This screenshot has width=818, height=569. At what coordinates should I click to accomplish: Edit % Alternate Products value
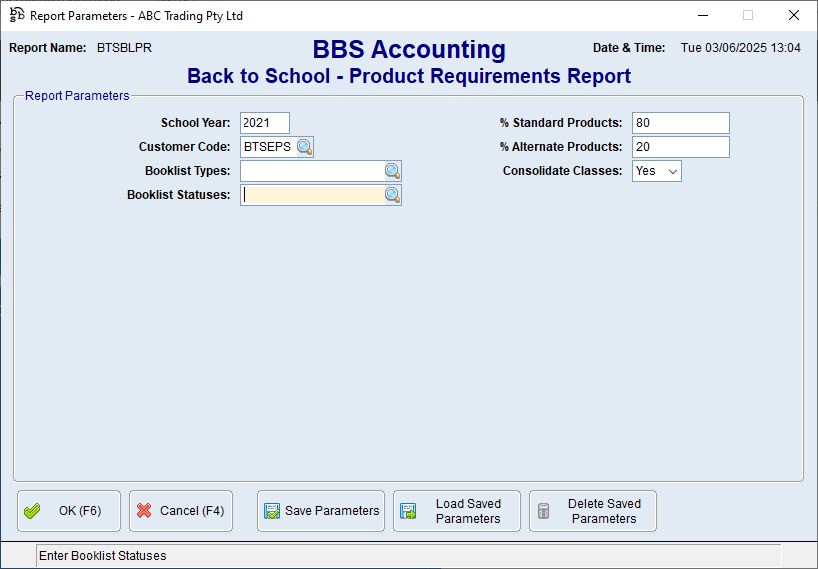681,147
